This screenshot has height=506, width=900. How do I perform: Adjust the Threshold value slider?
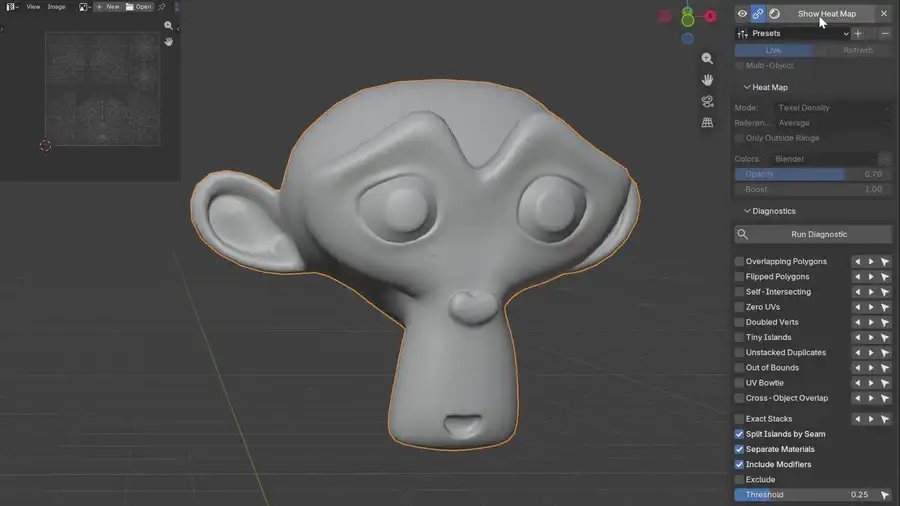(806, 495)
